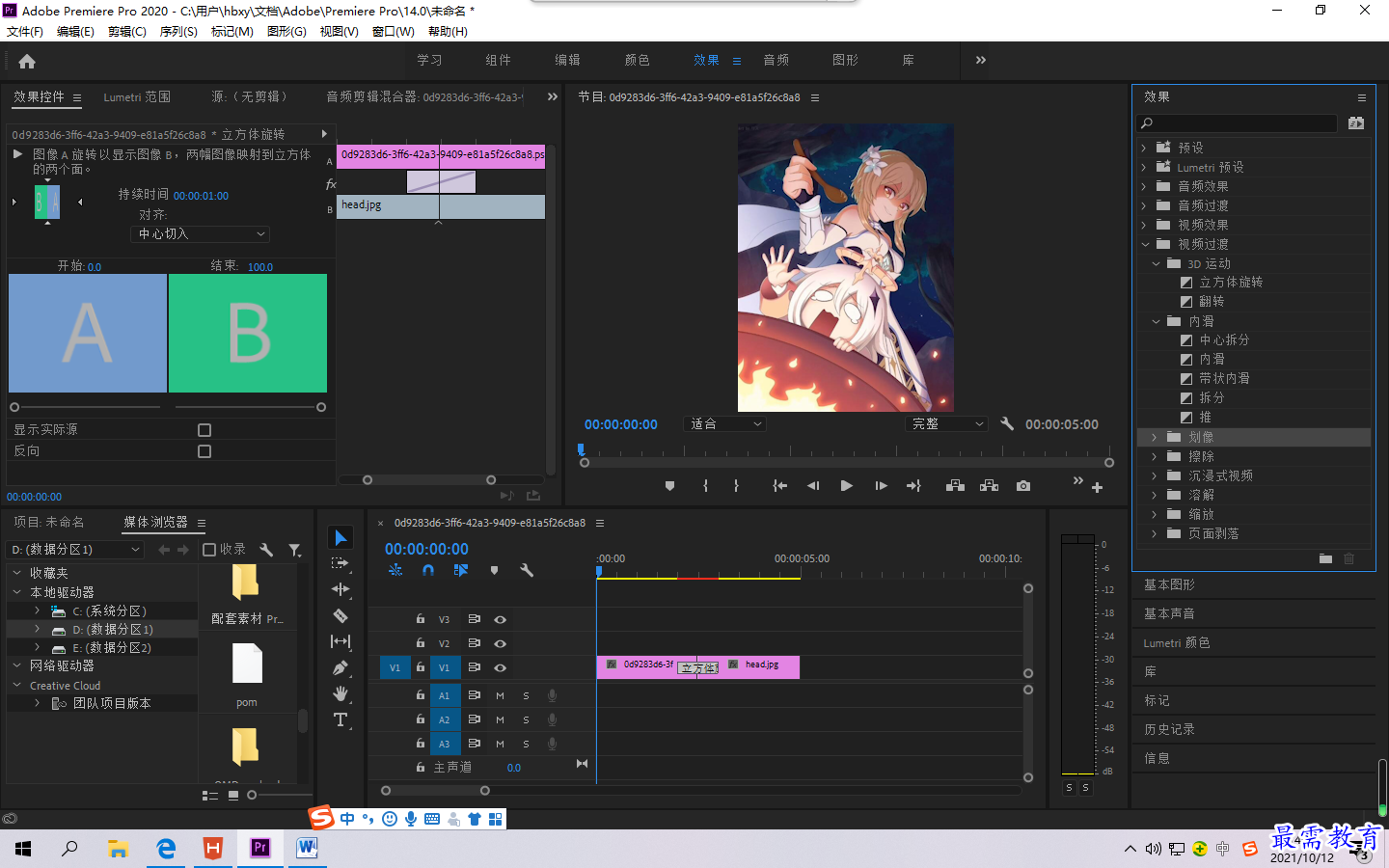1389x868 pixels.
Task: Click the Media Browser thumbnail zoom slider
Action: (252, 795)
